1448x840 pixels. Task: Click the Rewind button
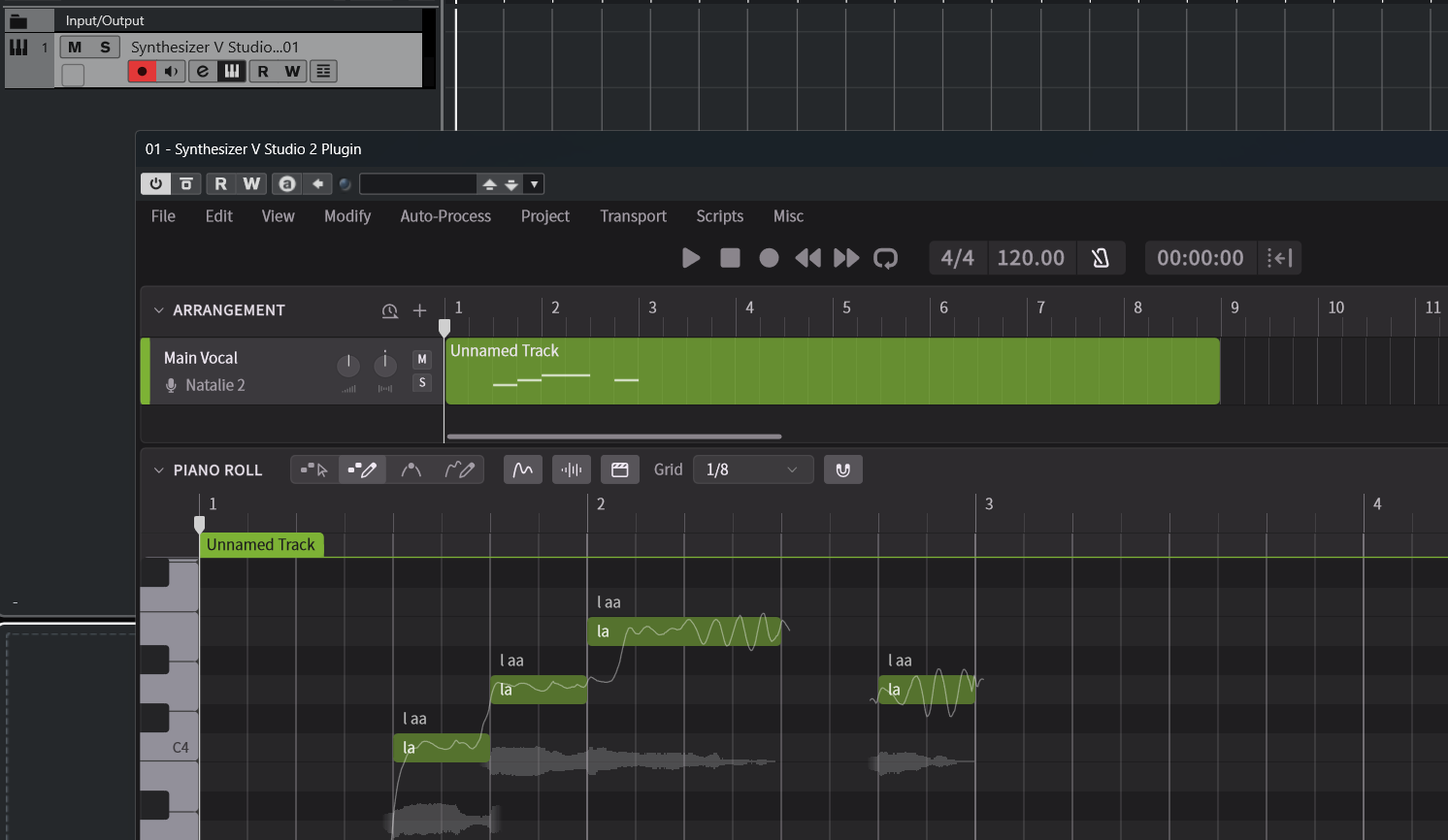tap(807, 258)
